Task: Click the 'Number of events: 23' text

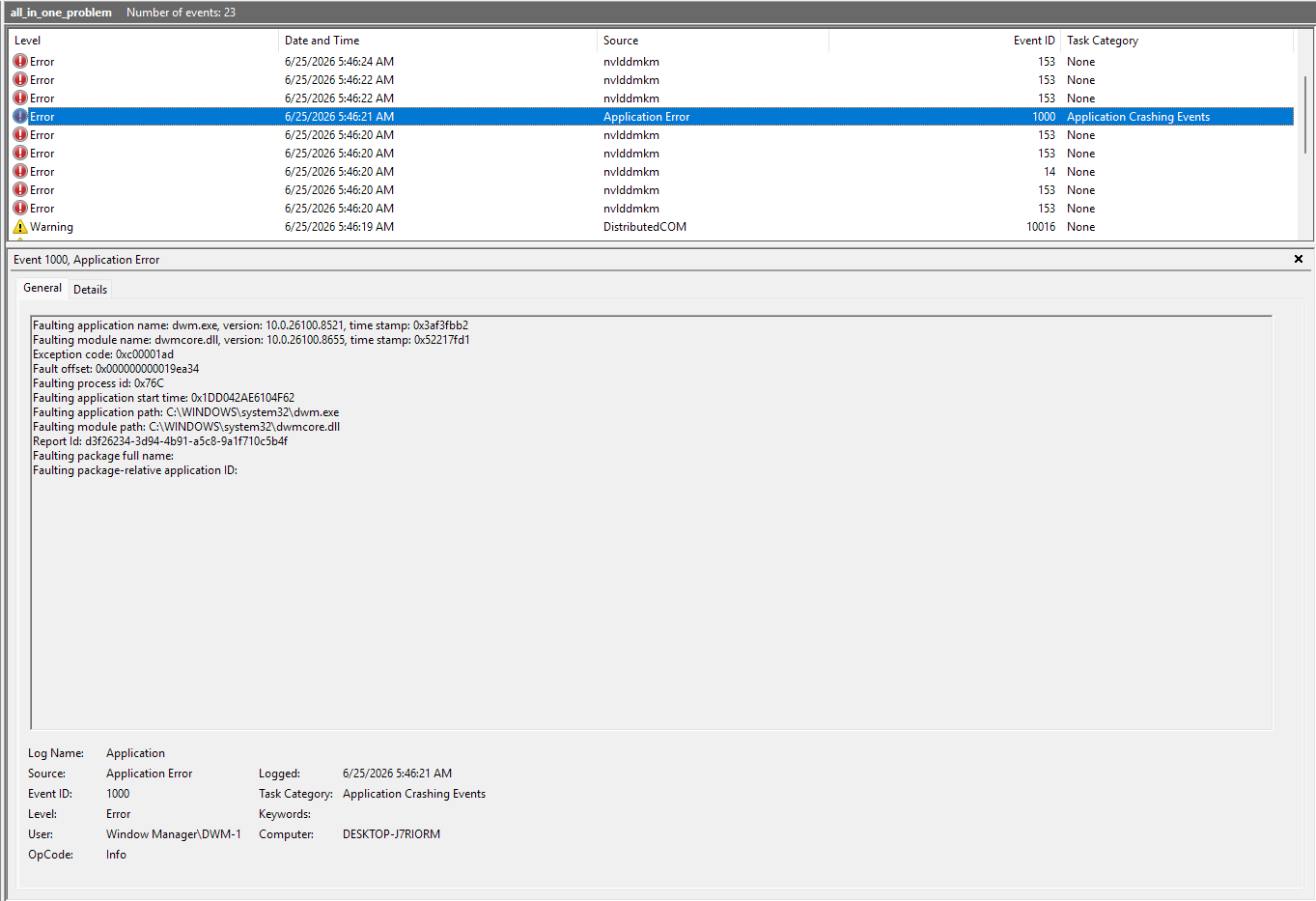Action: 181,13
